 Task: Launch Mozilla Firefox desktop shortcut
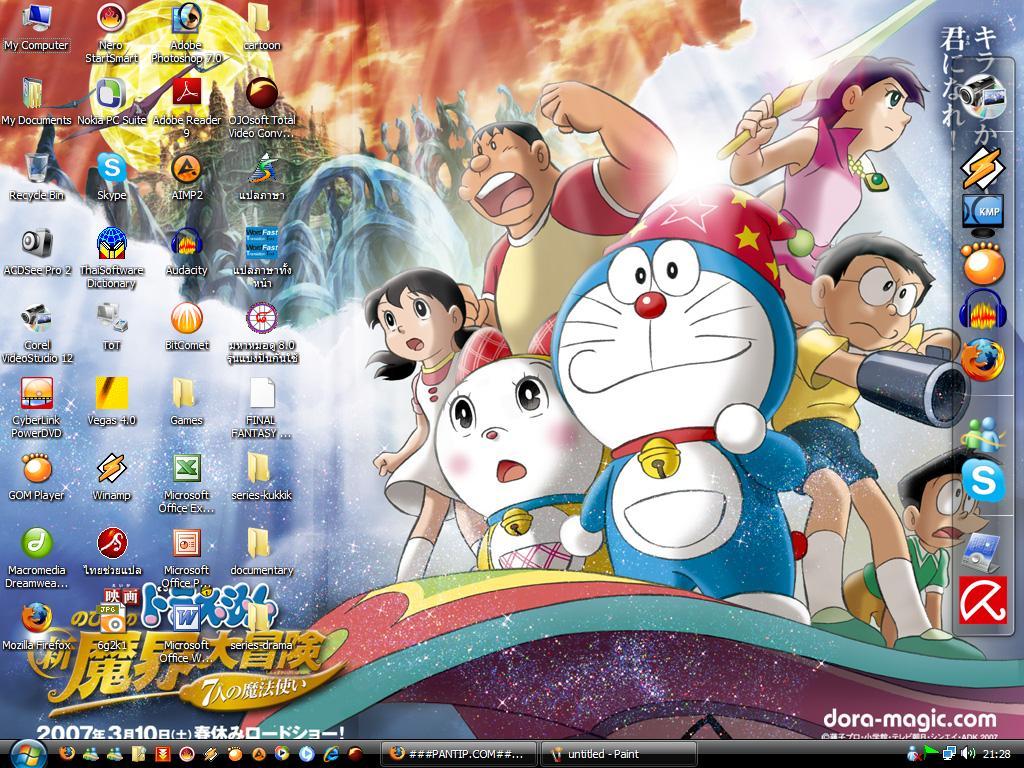(37, 628)
